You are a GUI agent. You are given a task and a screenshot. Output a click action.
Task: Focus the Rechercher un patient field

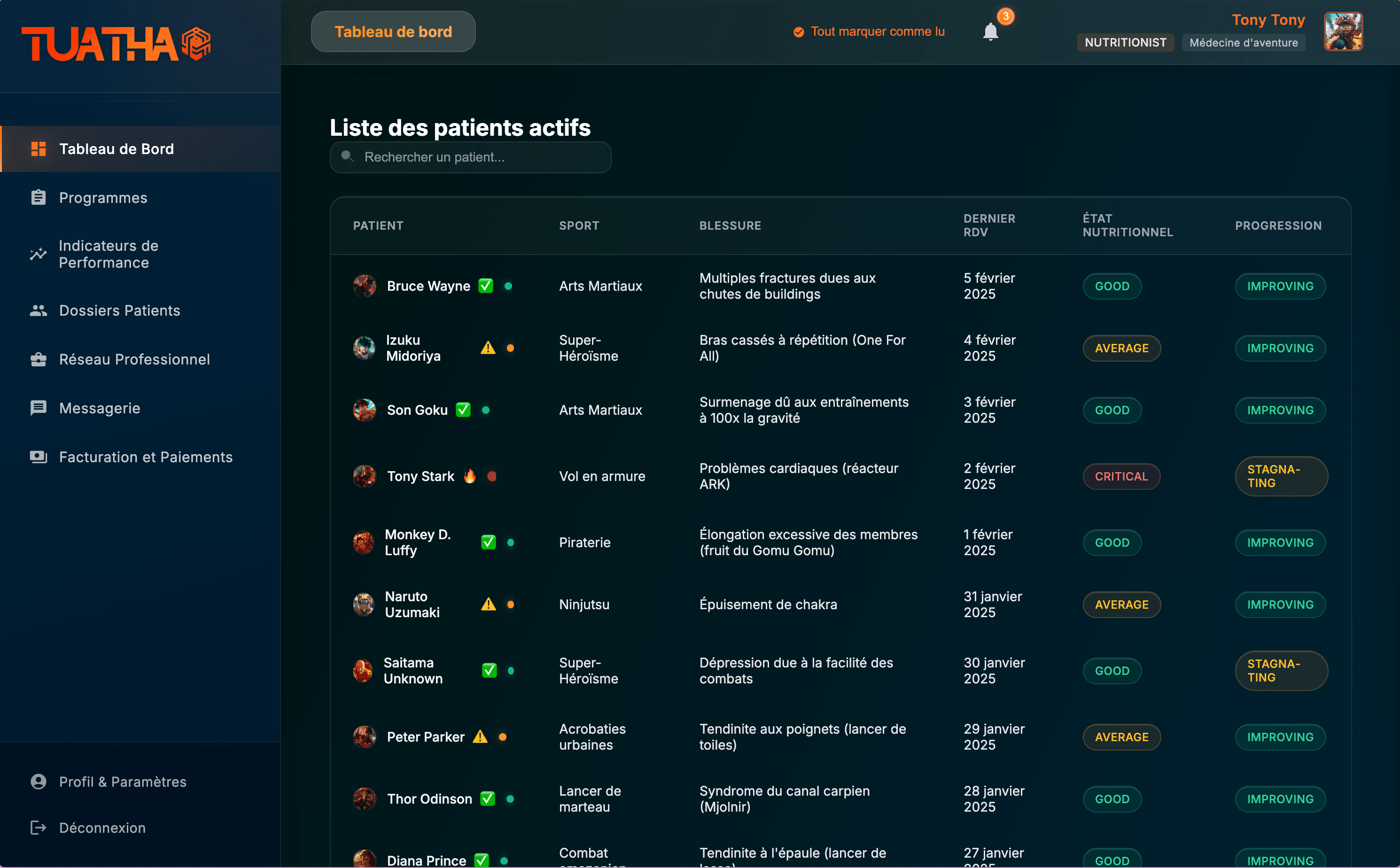470,157
